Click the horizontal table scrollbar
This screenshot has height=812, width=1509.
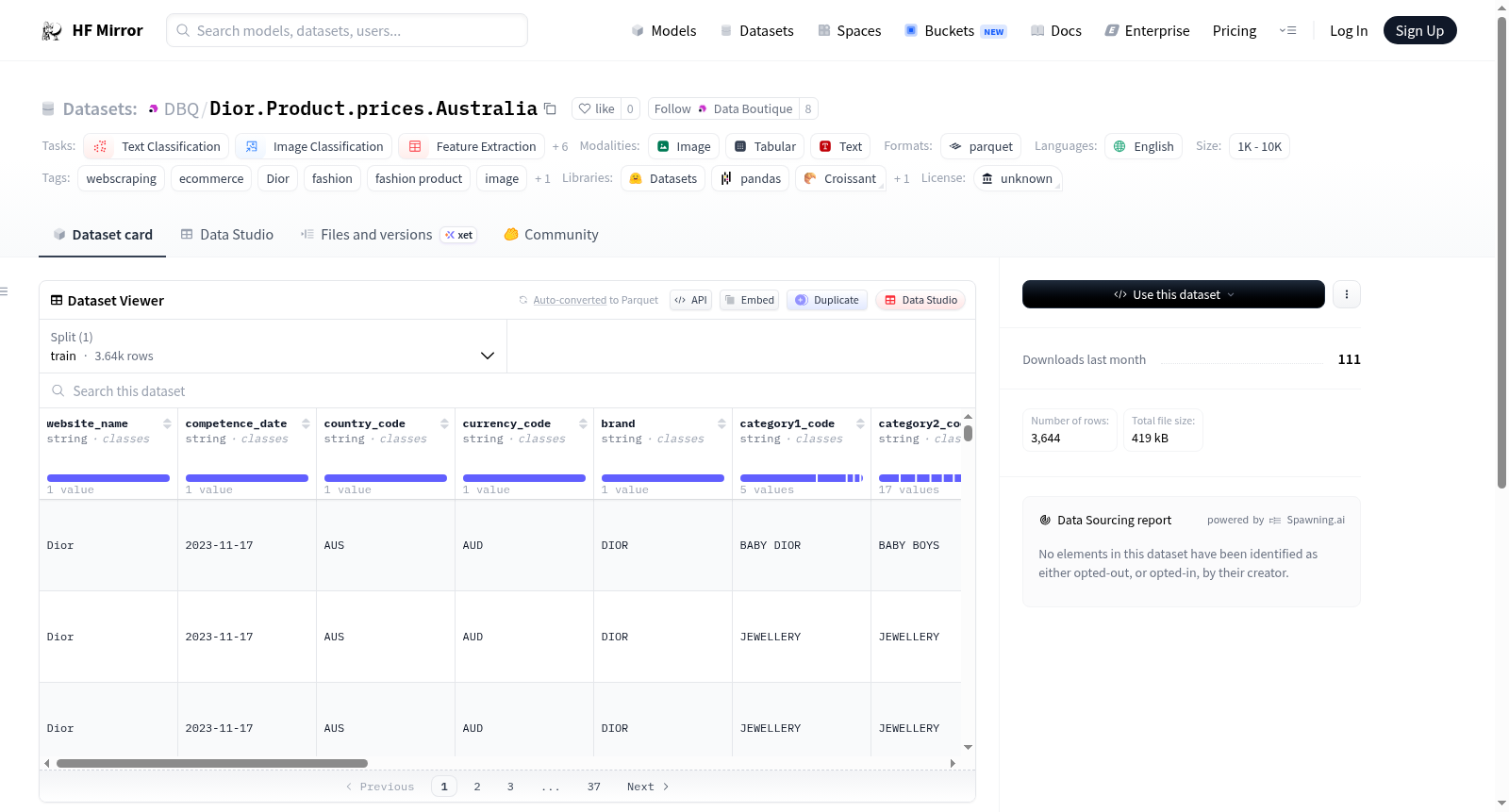(x=212, y=763)
